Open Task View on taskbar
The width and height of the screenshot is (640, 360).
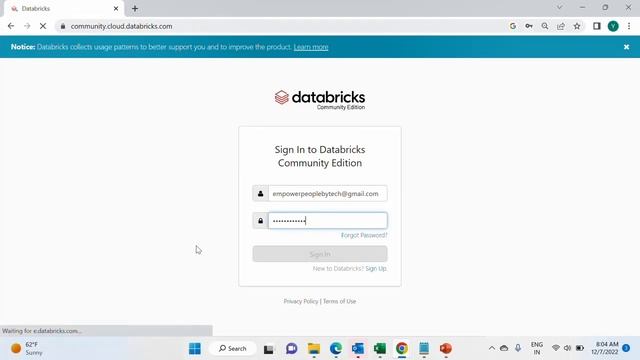tap(269, 349)
